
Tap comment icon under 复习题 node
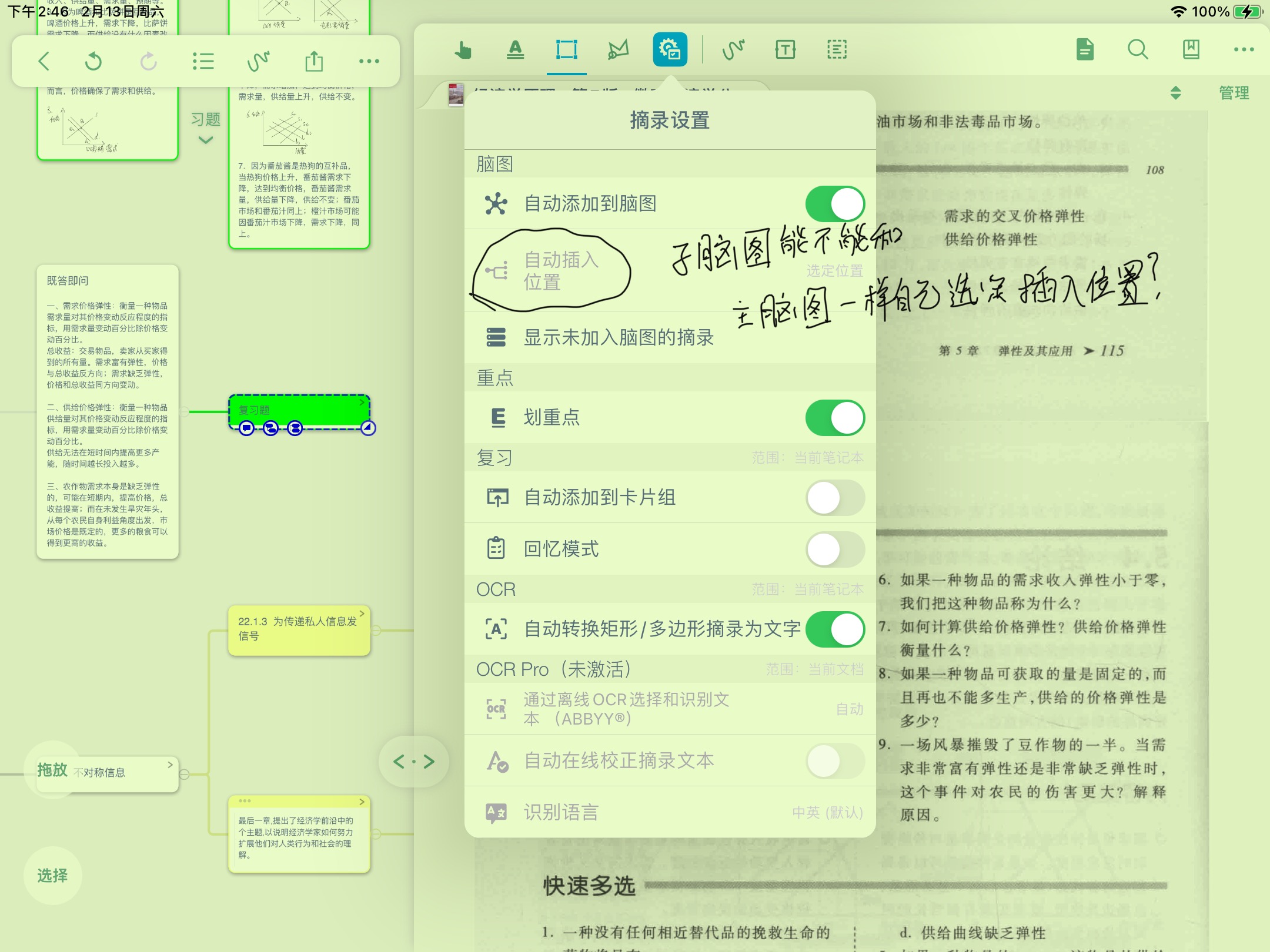[x=246, y=428]
